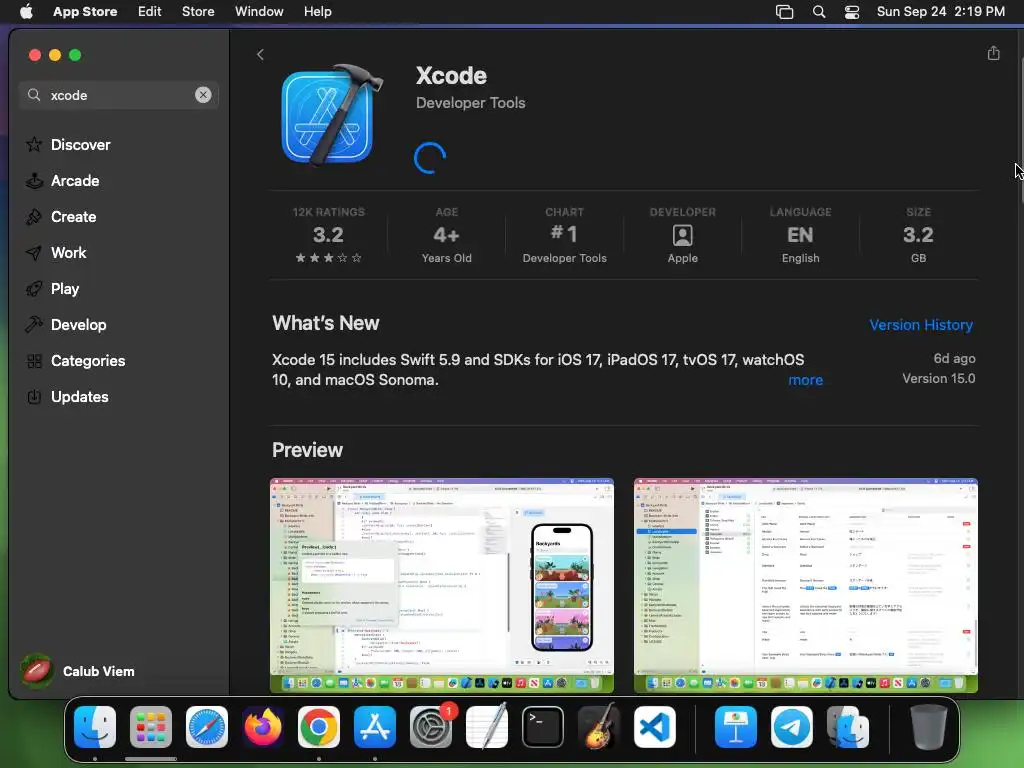Viewport: 1024px width, 768px height.
Task: Open Version History link
Action: pos(921,325)
